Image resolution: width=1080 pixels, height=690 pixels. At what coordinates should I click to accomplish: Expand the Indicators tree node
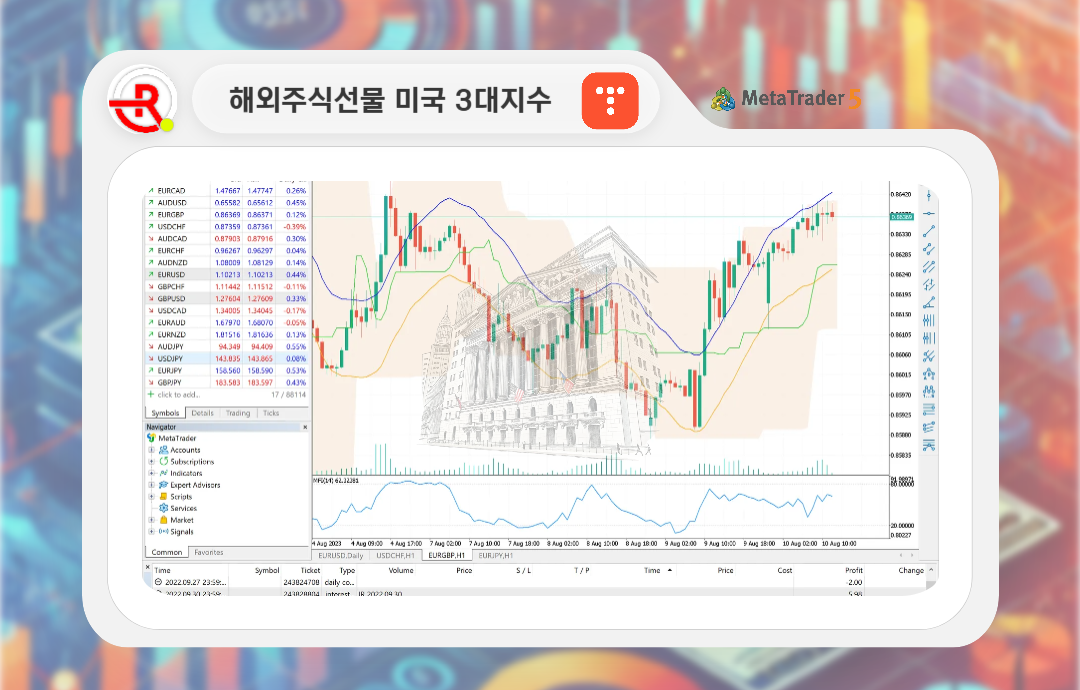tap(152, 473)
